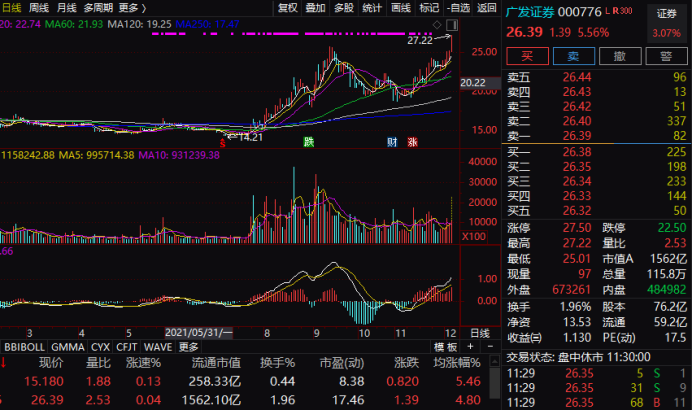Open the 叠加 overlay option
Image resolution: width=693 pixels, height=410 pixels.
point(316,8)
